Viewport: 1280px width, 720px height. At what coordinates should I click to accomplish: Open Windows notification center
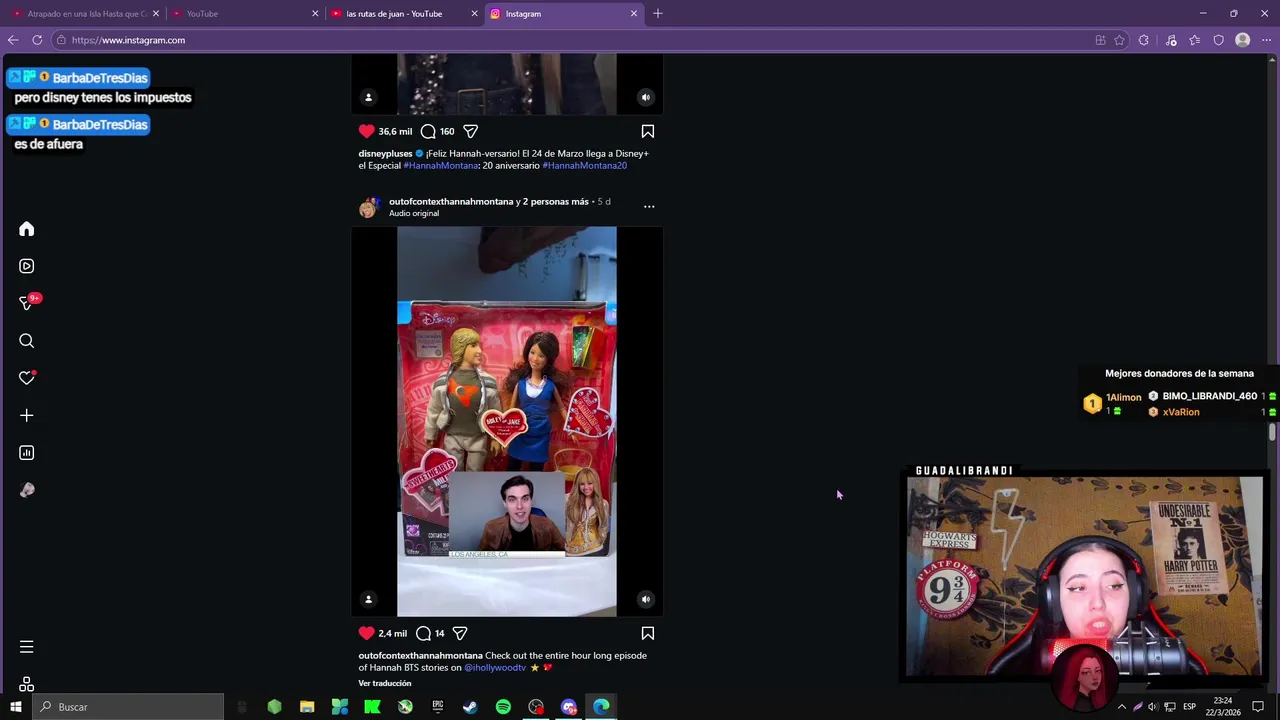coord(1258,707)
